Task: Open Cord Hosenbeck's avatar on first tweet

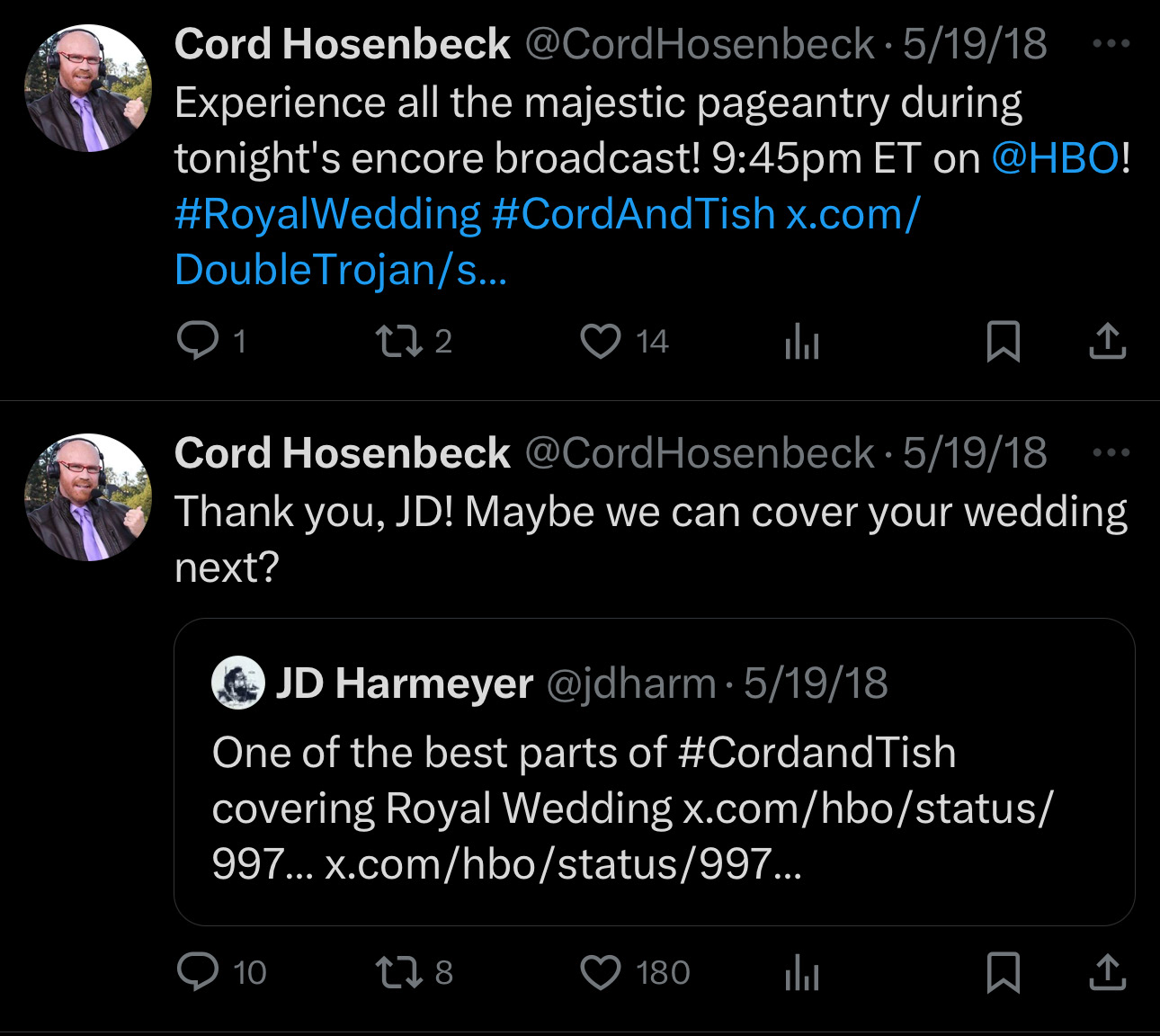Action: 88,88
